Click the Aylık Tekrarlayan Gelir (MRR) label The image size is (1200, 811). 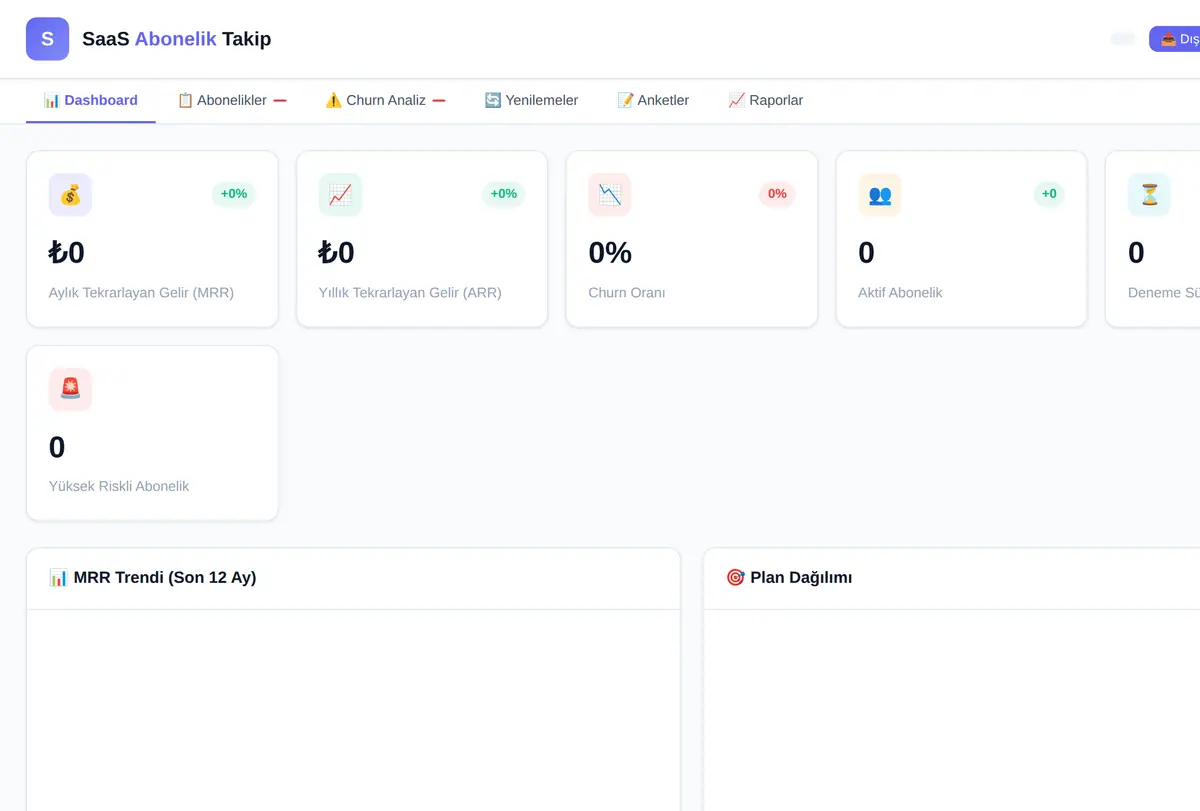tap(141, 293)
